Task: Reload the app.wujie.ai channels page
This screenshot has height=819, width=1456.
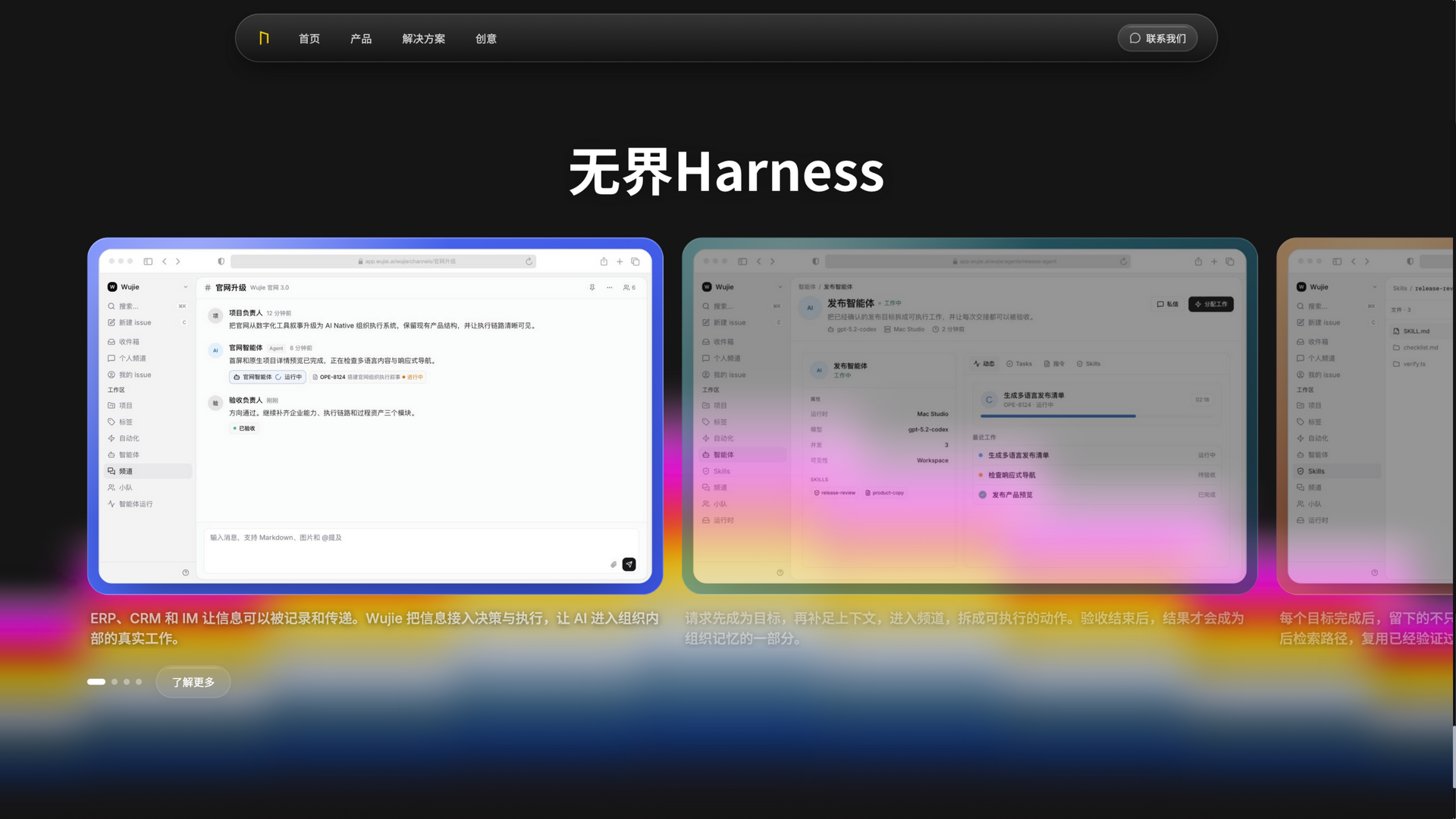Action: [529, 262]
